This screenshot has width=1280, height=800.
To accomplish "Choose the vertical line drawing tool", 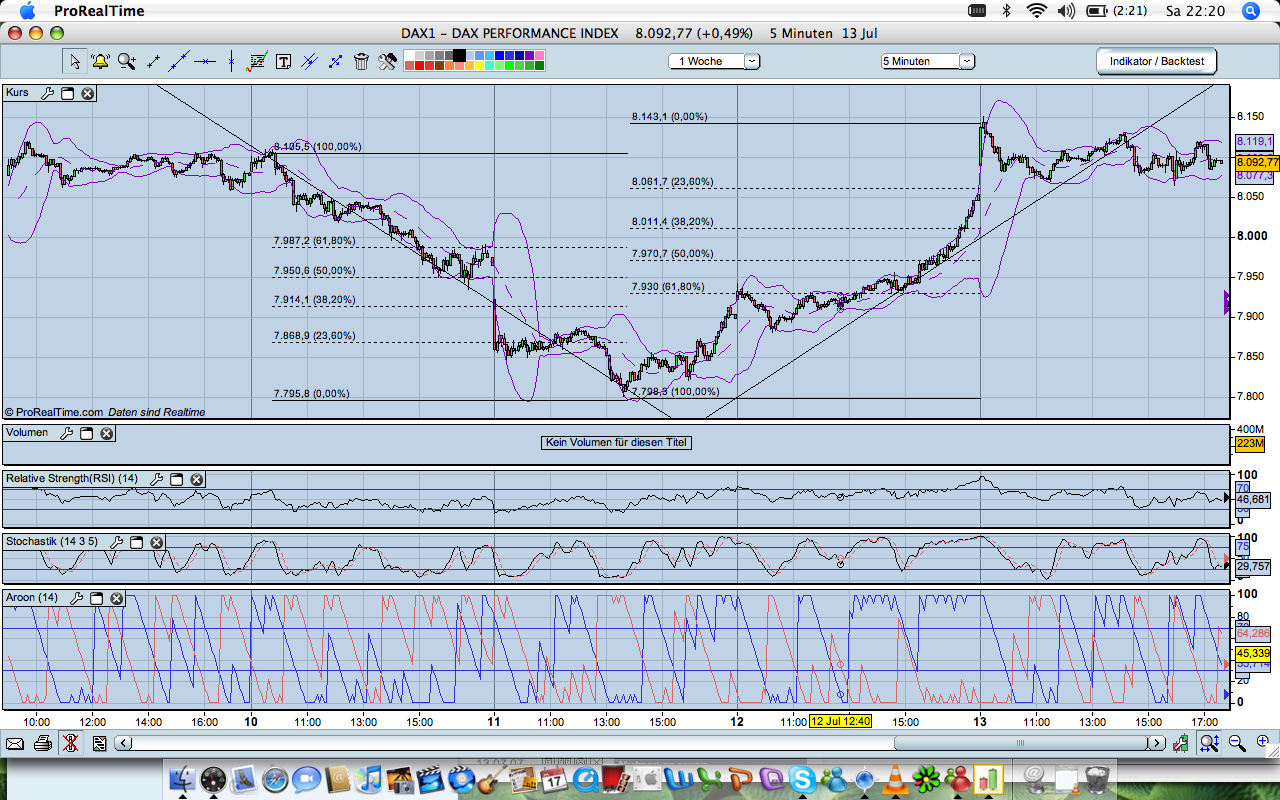I will tap(231, 61).
